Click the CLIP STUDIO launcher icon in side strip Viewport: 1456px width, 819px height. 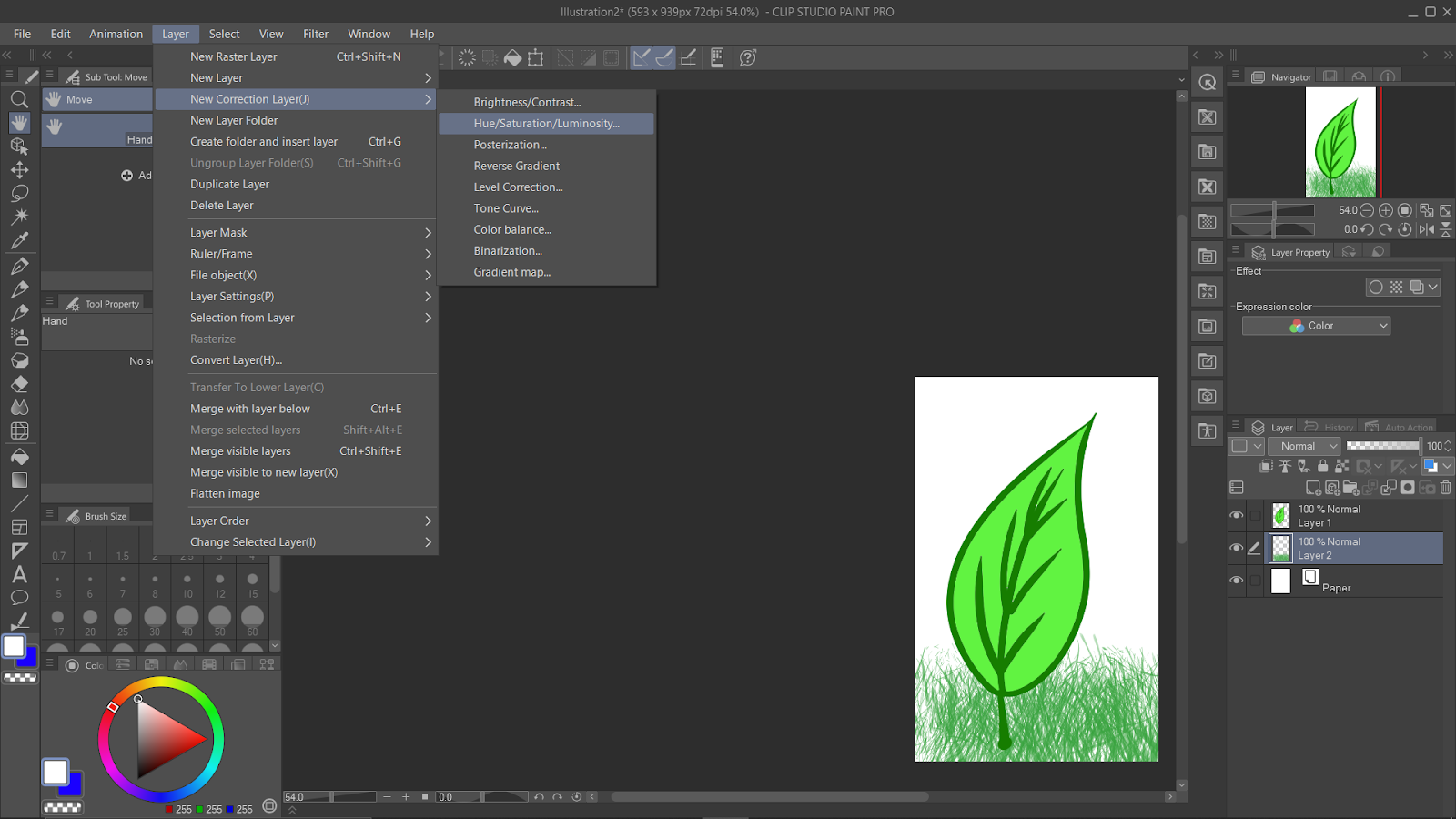(1208, 83)
